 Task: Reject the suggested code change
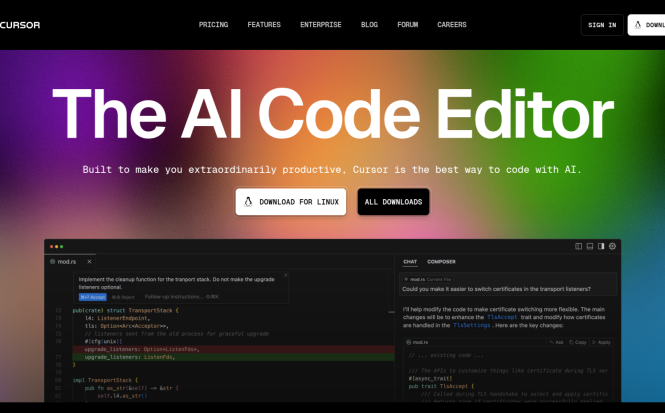pyautogui.click(x=123, y=297)
